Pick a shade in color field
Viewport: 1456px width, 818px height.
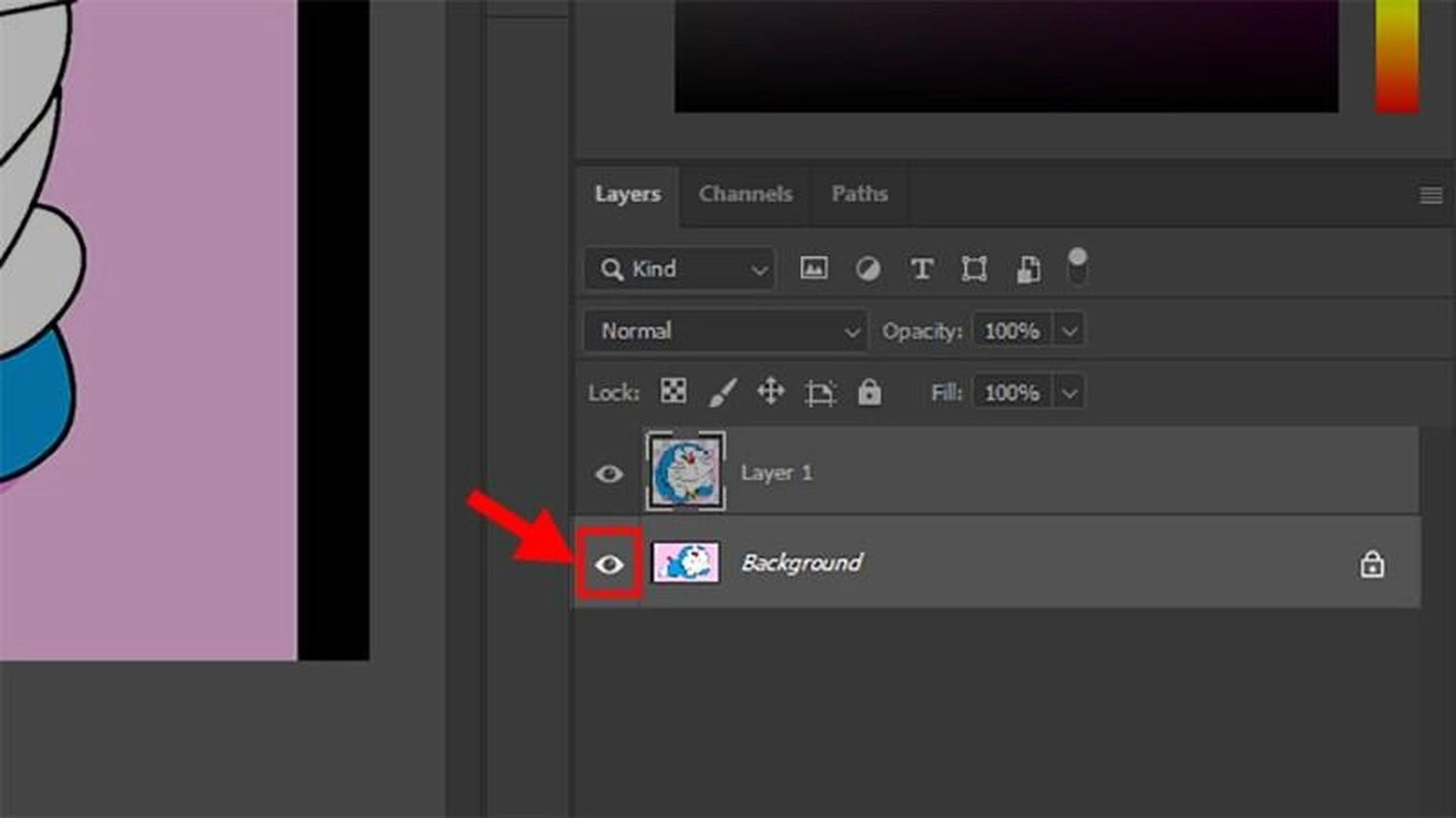1007,55
